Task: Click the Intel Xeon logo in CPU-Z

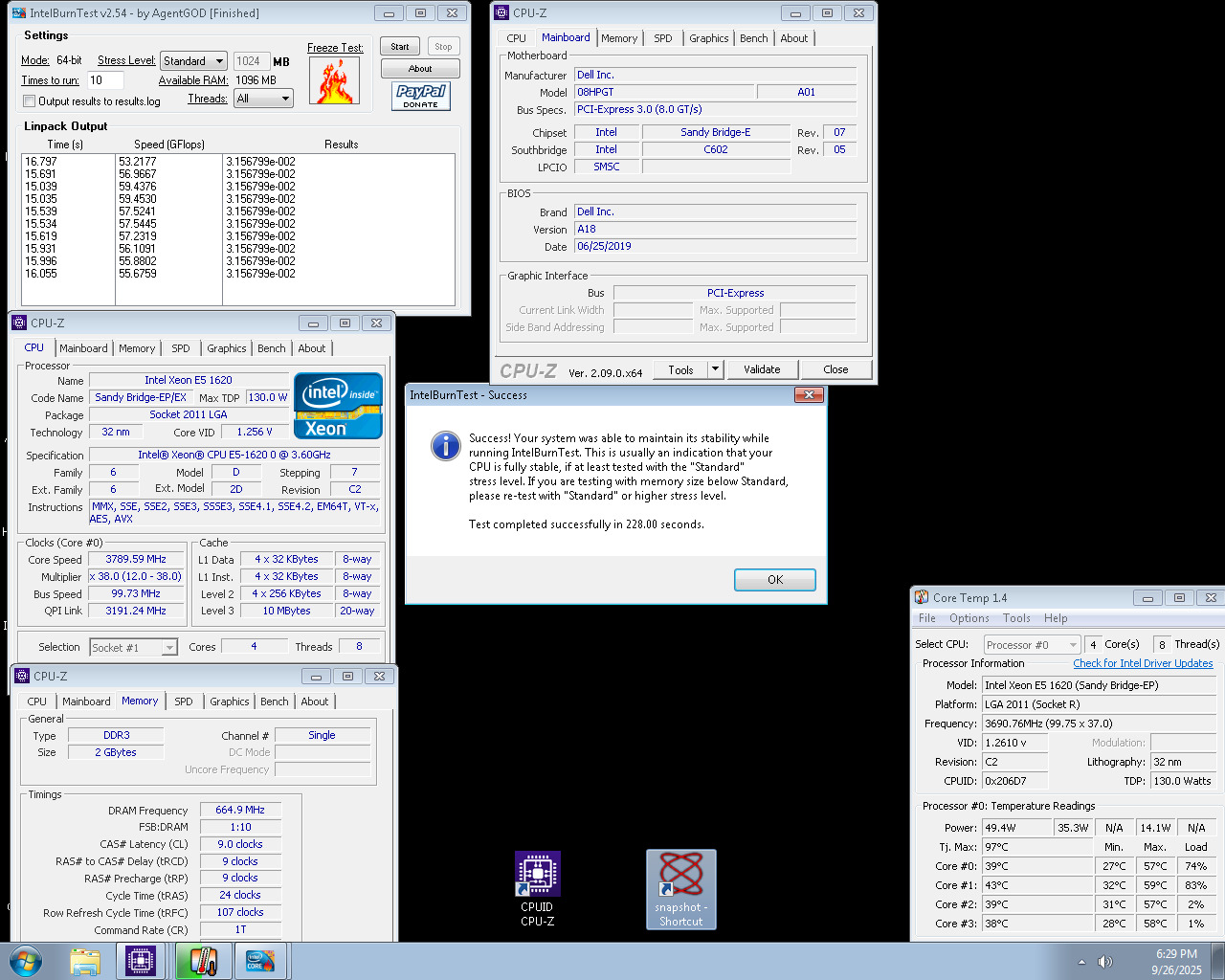Action: (x=338, y=406)
